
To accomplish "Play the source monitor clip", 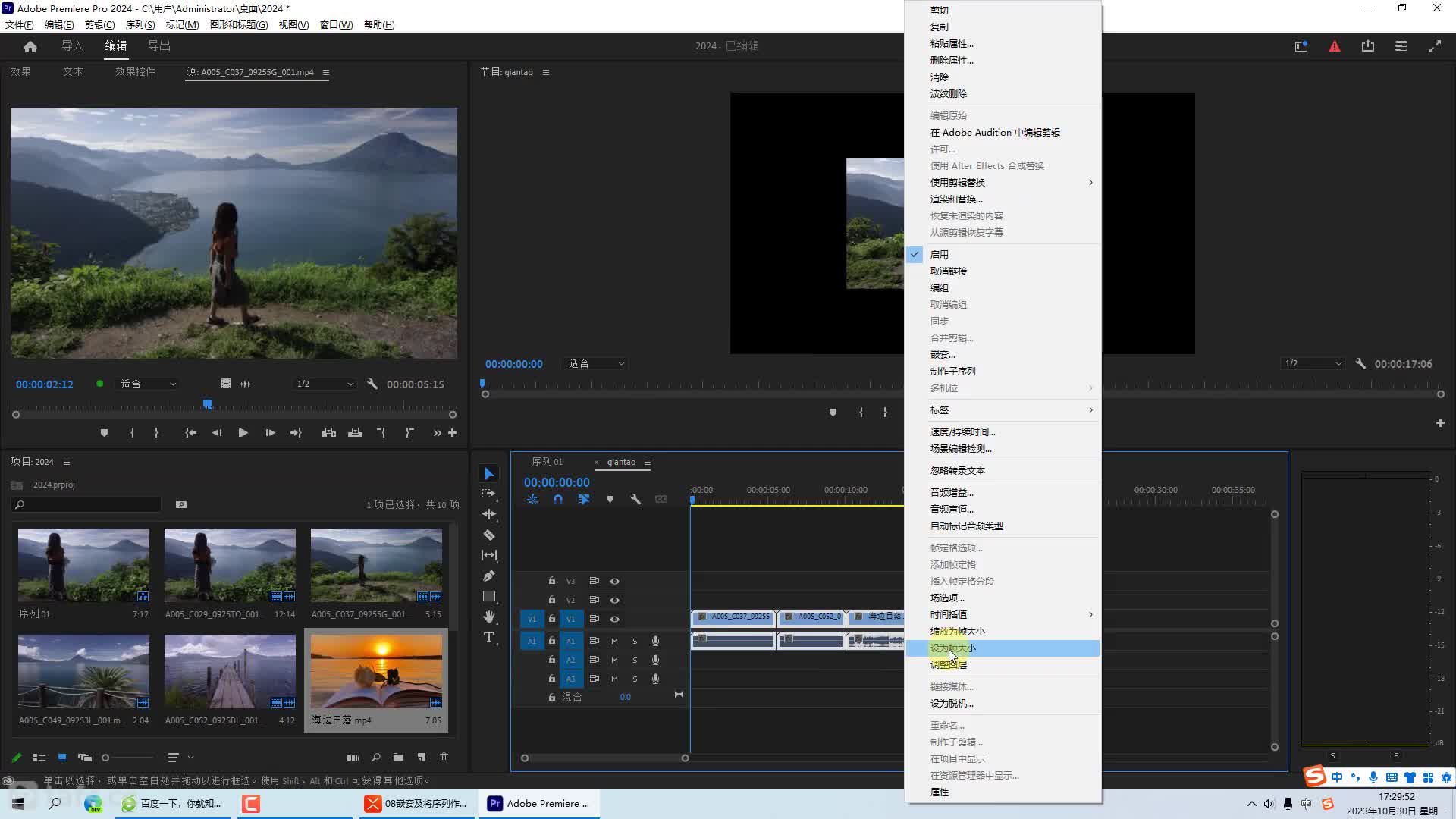I will click(243, 433).
